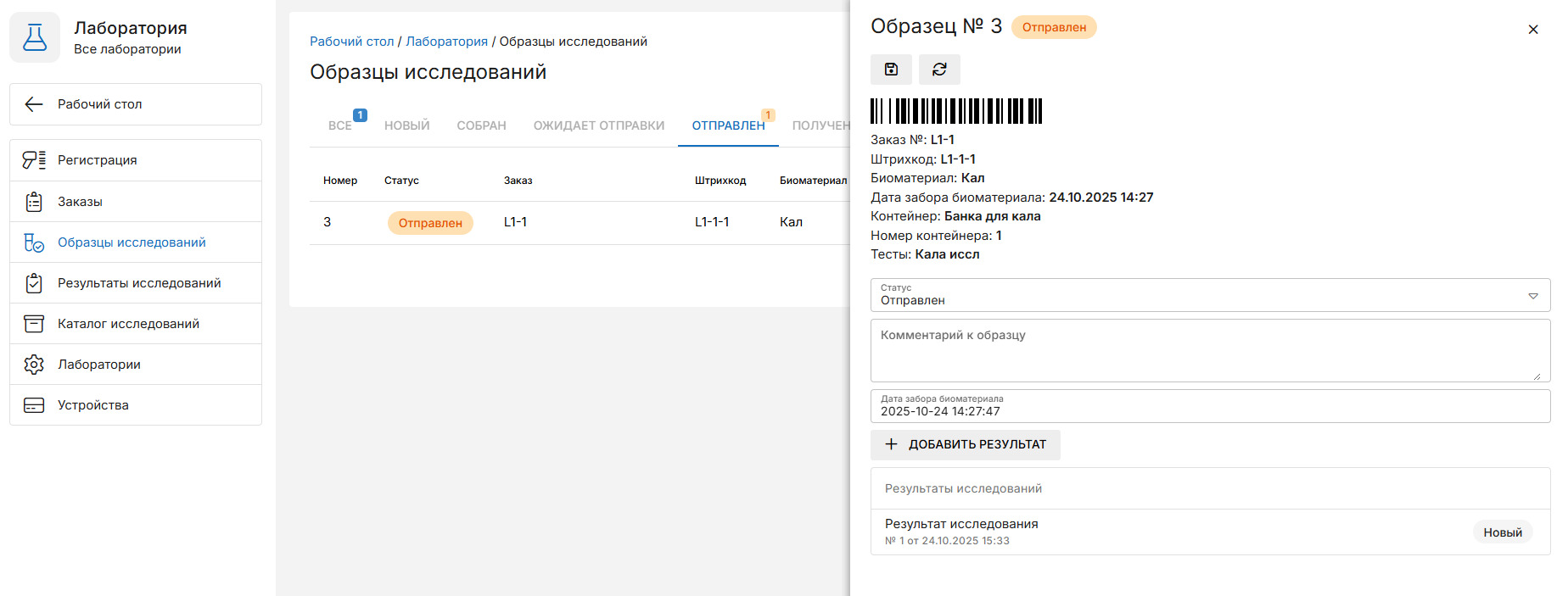Open the Статус dropdown
Screen dimensions: 1568x596
coord(1209,295)
